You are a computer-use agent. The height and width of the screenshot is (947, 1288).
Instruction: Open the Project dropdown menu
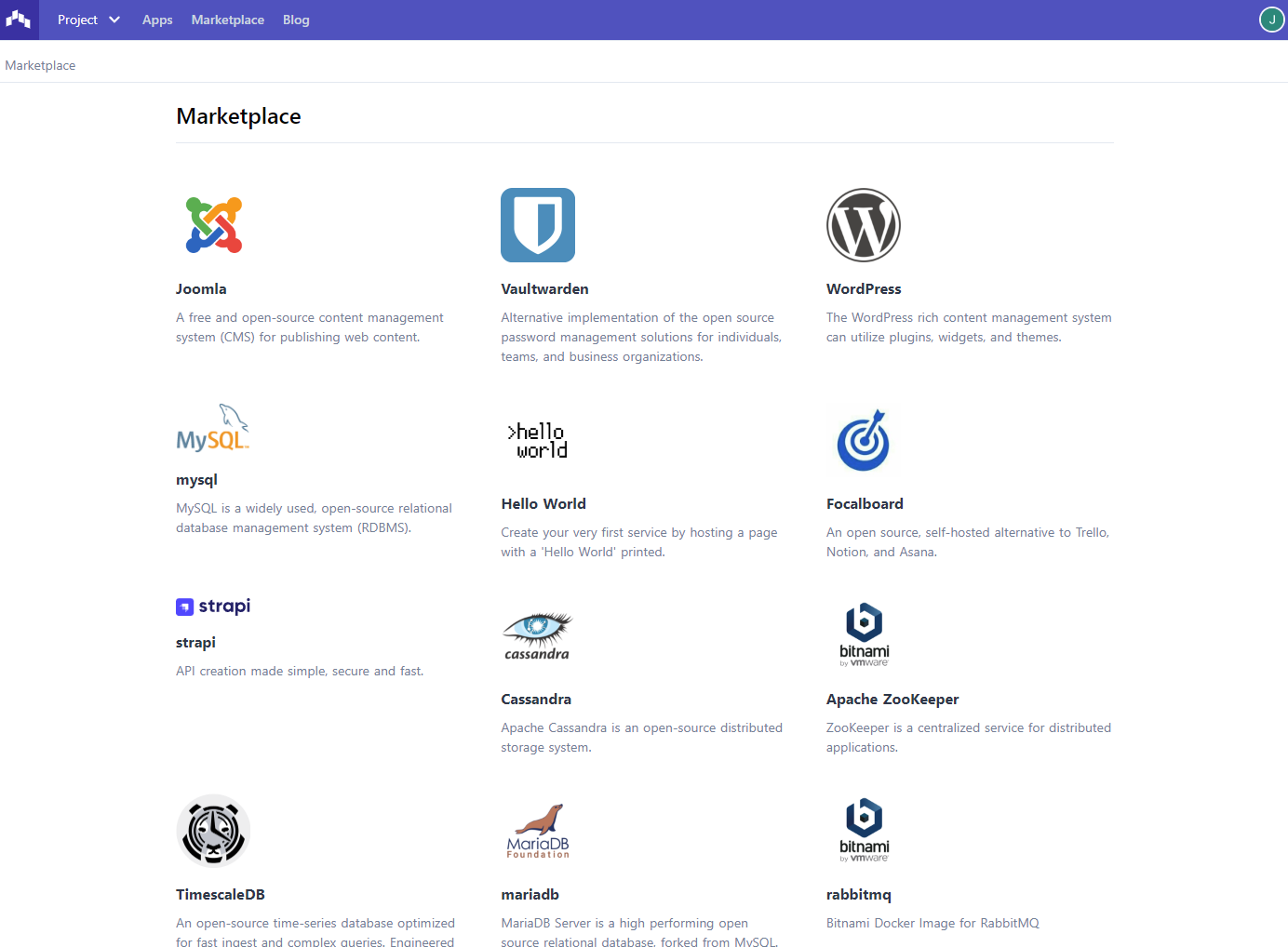click(x=88, y=20)
